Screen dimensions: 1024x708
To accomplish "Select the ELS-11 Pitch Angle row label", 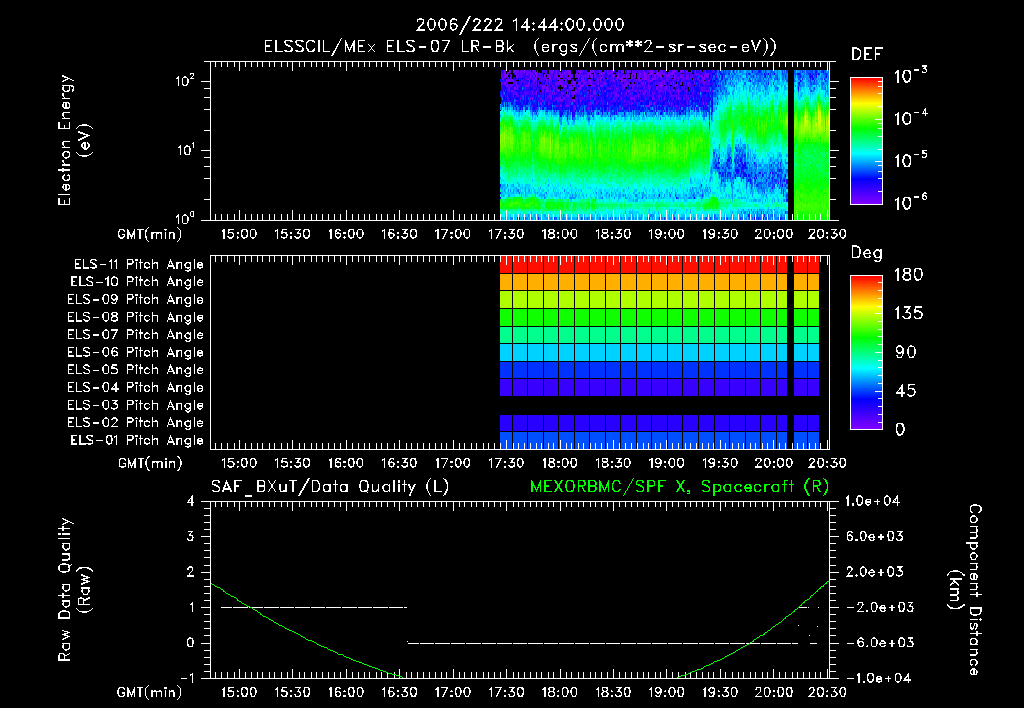I will click(138, 265).
